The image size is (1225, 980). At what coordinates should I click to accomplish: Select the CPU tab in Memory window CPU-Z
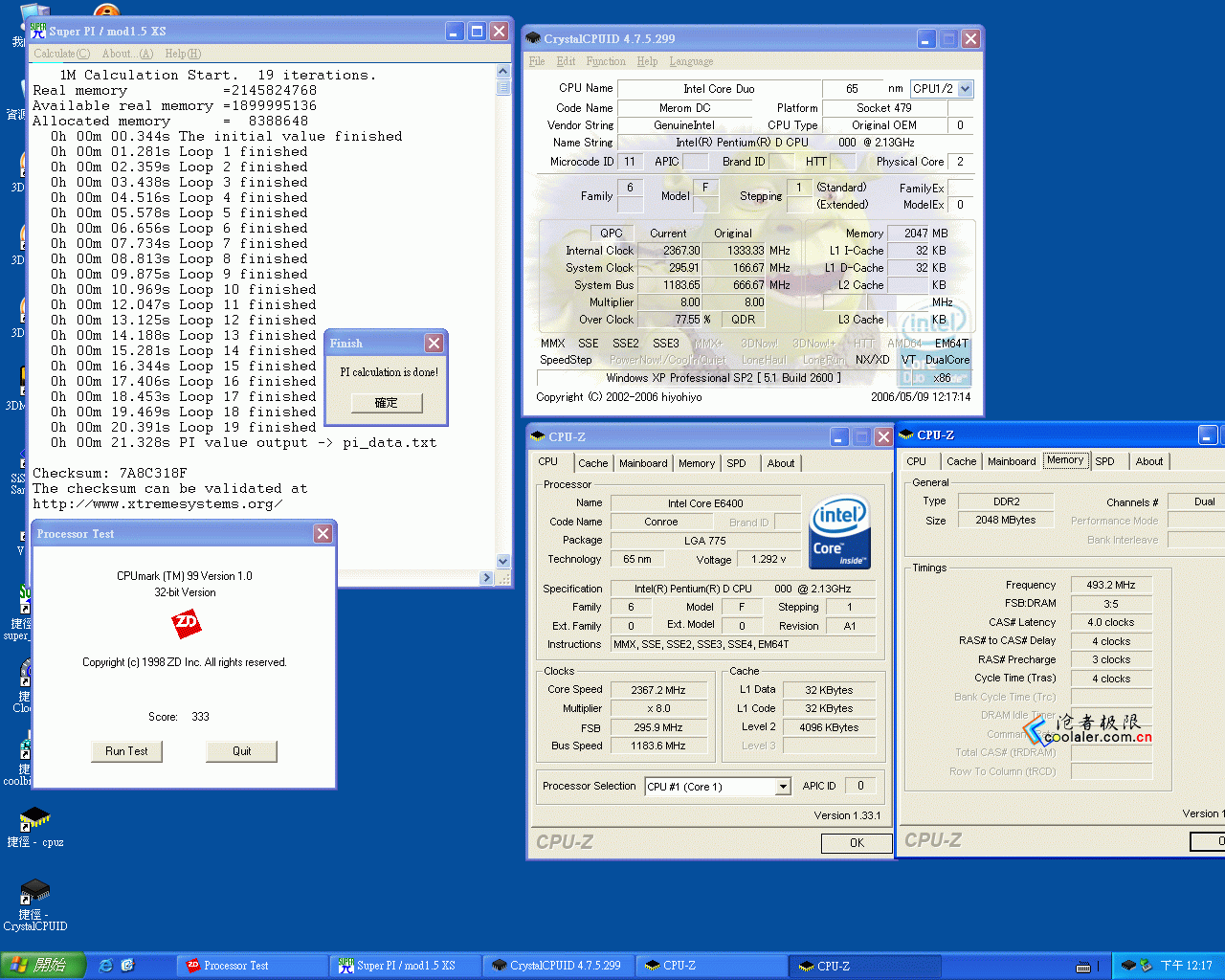[x=917, y=461]
